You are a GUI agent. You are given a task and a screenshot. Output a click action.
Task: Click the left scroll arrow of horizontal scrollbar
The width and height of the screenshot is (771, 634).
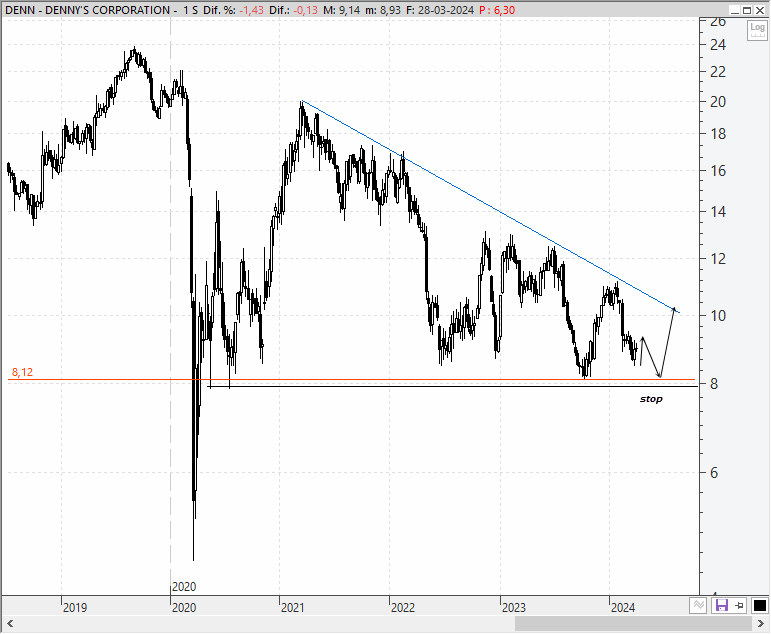pos(9,625)
